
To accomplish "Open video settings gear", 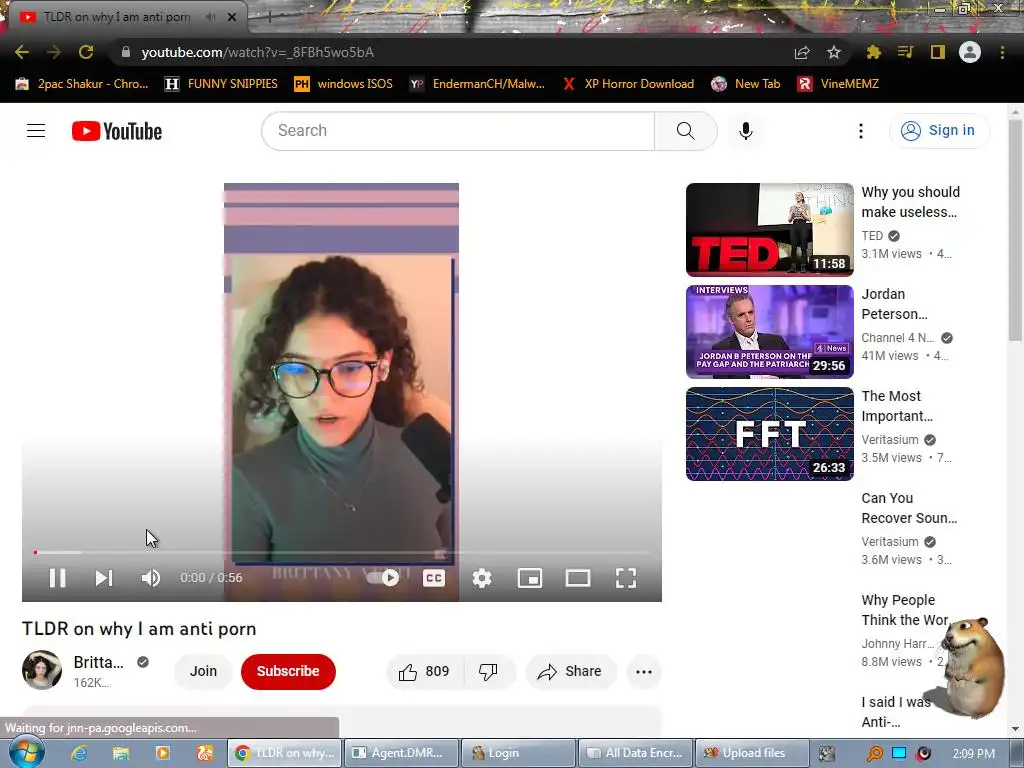I will 482,578.
